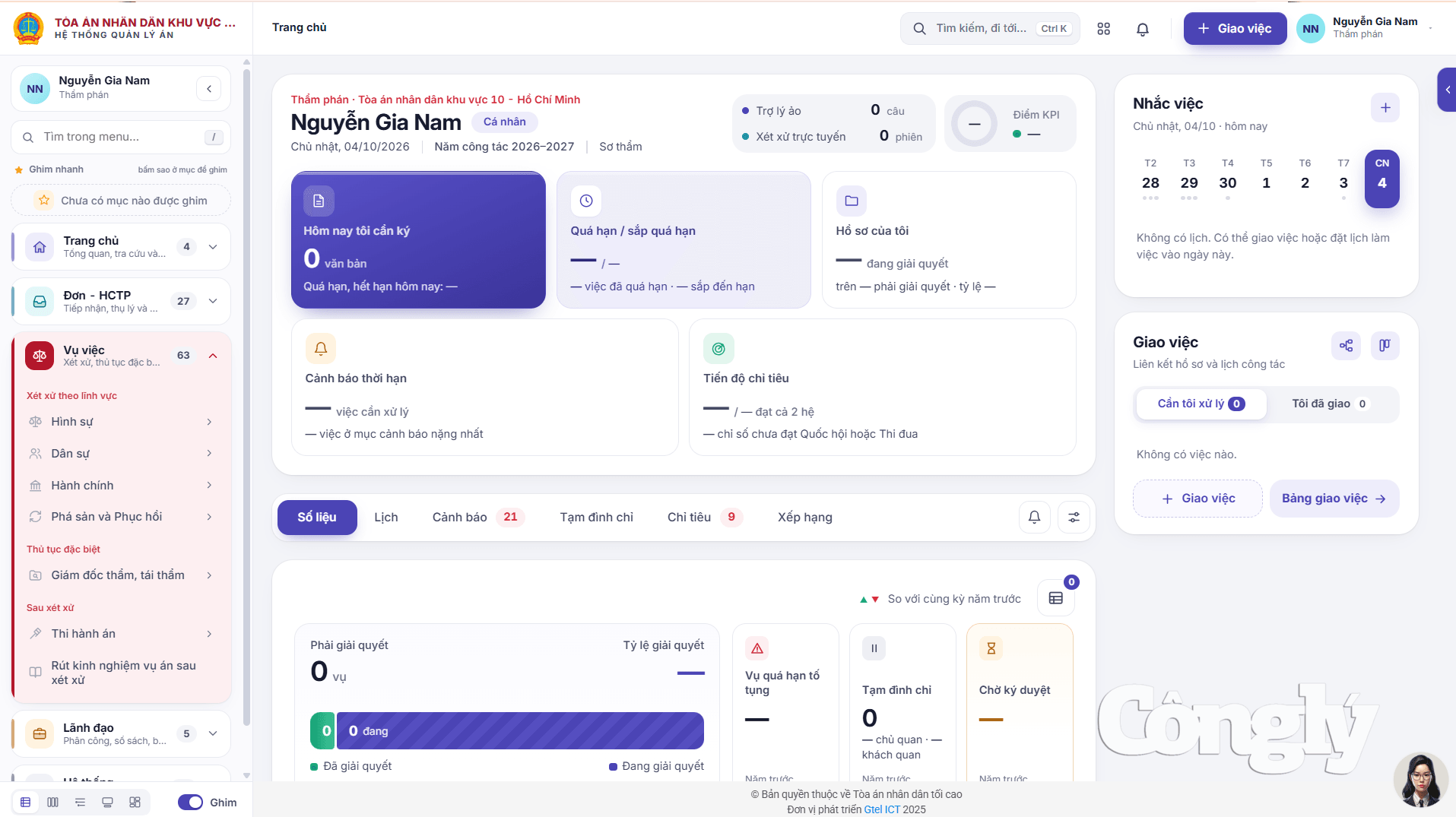Screen dimensions: 1456x817
Task: Click the Đang giải quyết progress bar
Action: coord(520,731)
